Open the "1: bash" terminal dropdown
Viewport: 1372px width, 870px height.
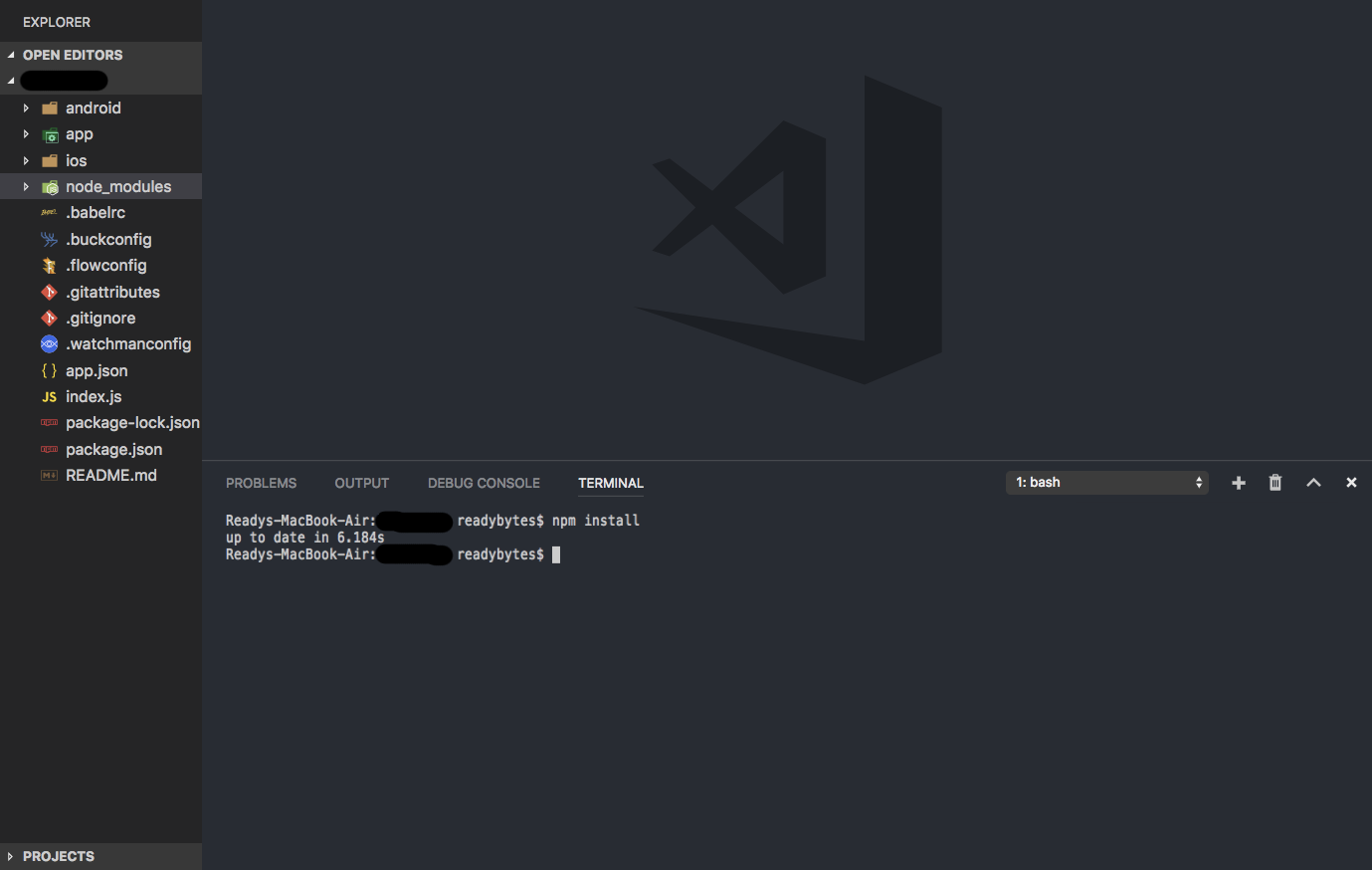pos(1106,482)
